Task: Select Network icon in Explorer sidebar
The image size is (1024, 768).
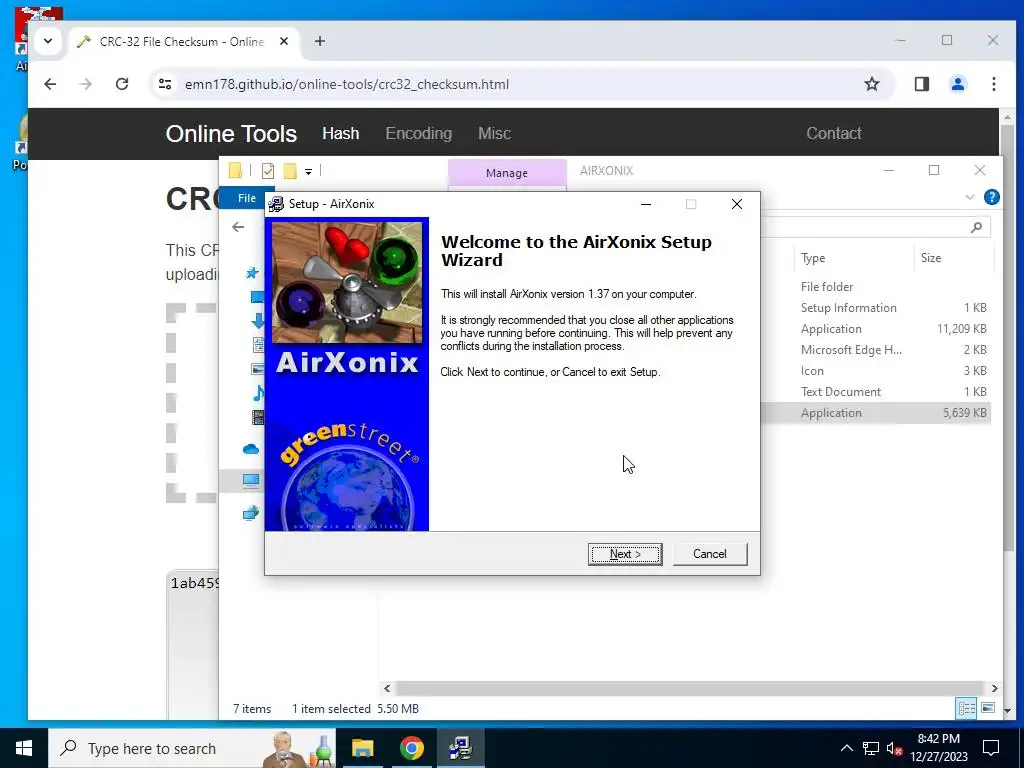Action: point(251,513)
